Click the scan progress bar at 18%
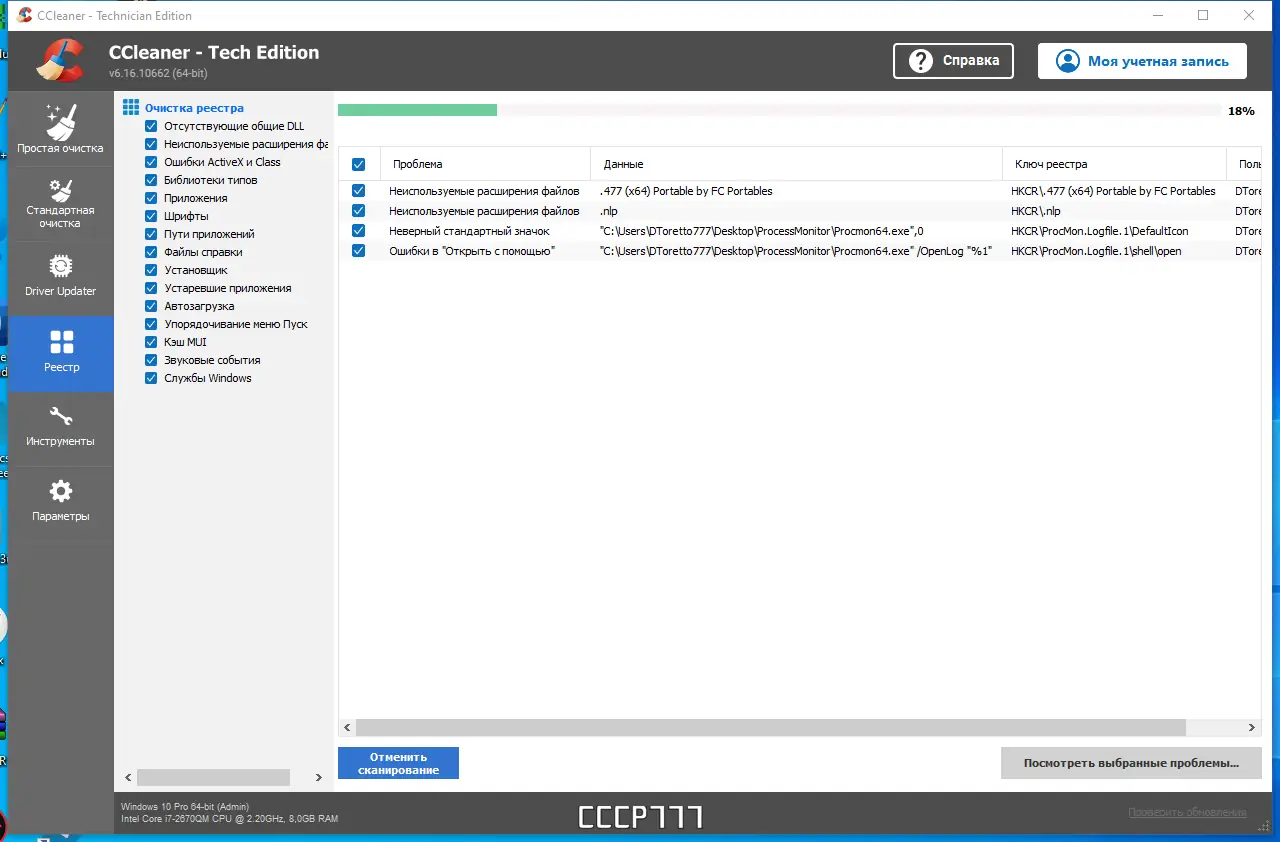Image resolution: width=1280 pixels, height=842 pixels. [779, 110]
